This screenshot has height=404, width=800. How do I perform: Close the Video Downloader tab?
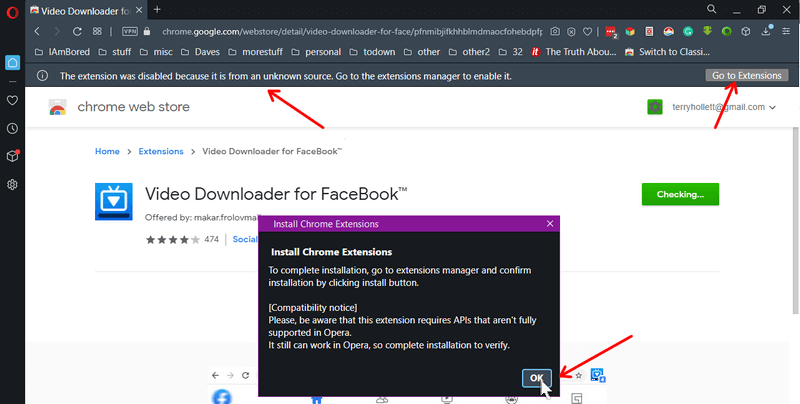tap(140, 10)
